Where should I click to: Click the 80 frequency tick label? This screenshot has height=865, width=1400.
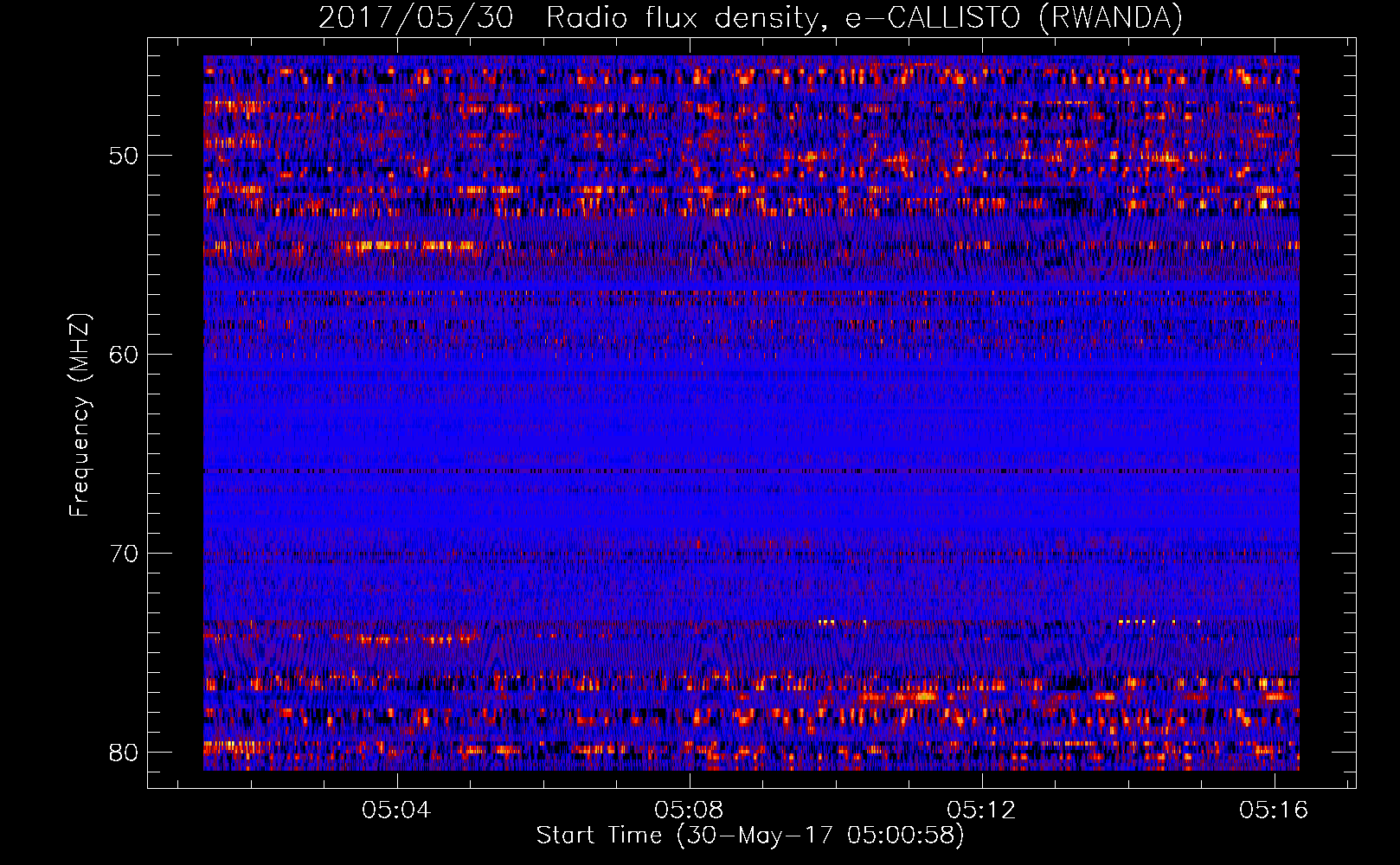(x=125, y=752)
